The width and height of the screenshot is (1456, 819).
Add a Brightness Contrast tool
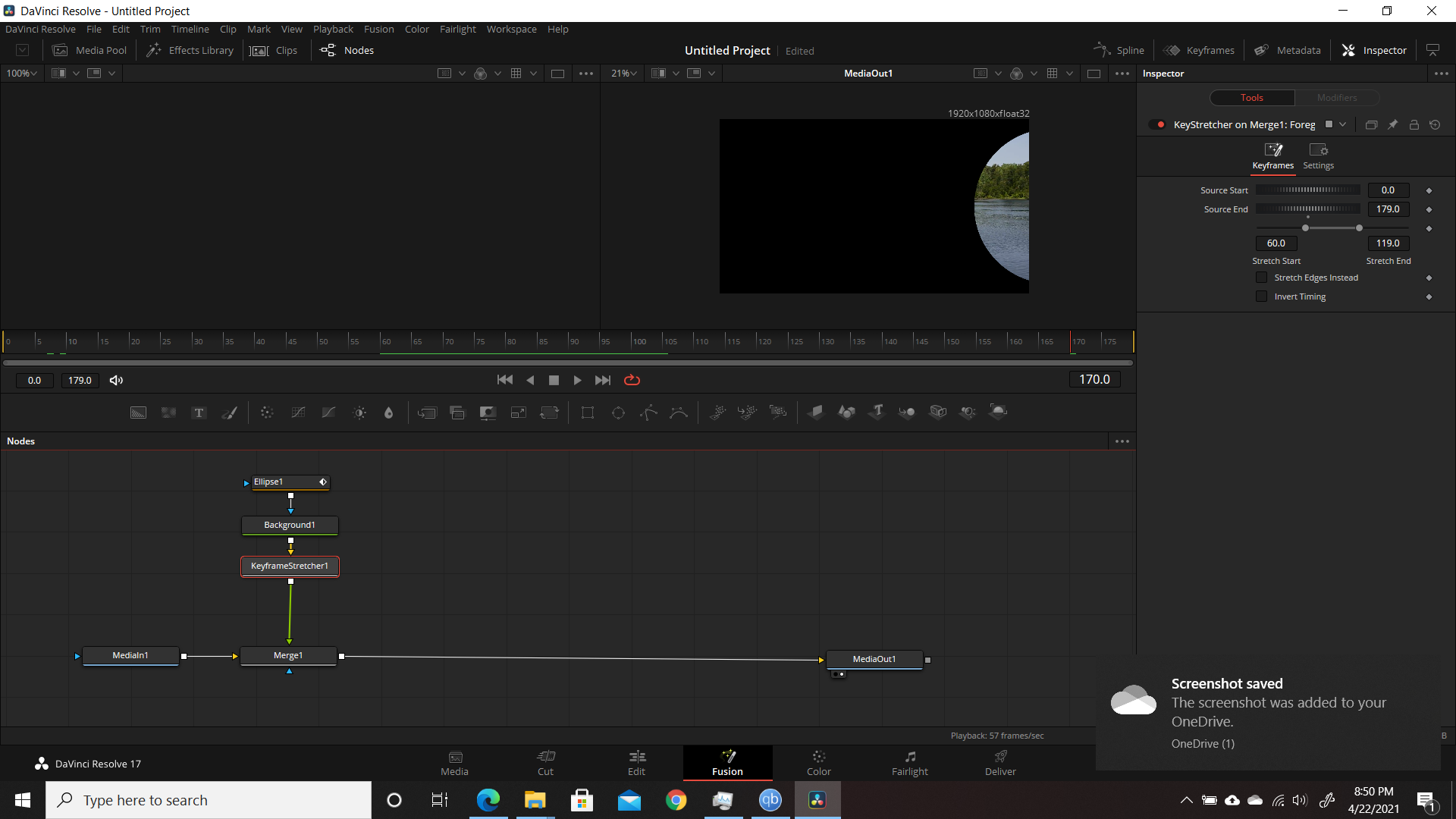tap(359, 413)
